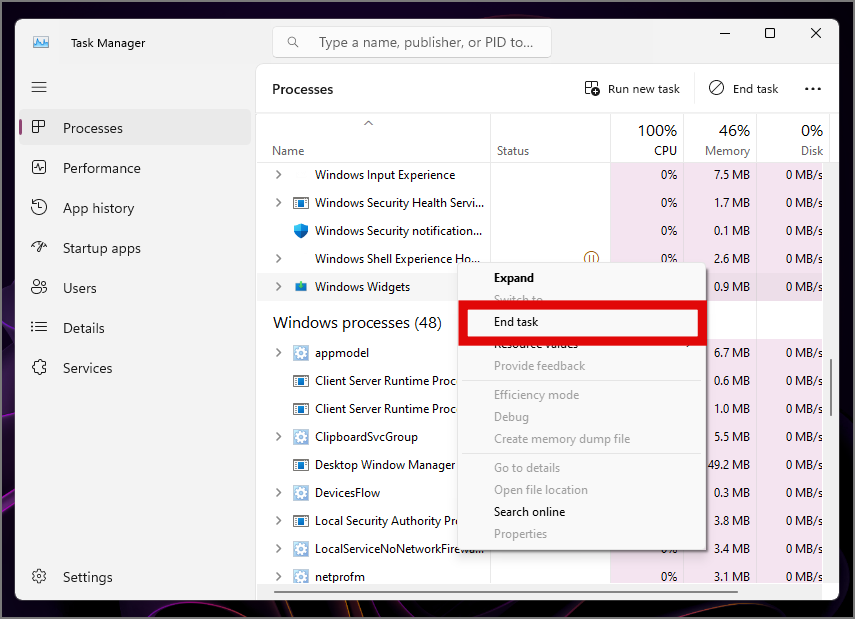Expand the appmodel process group

pos(279,353)
